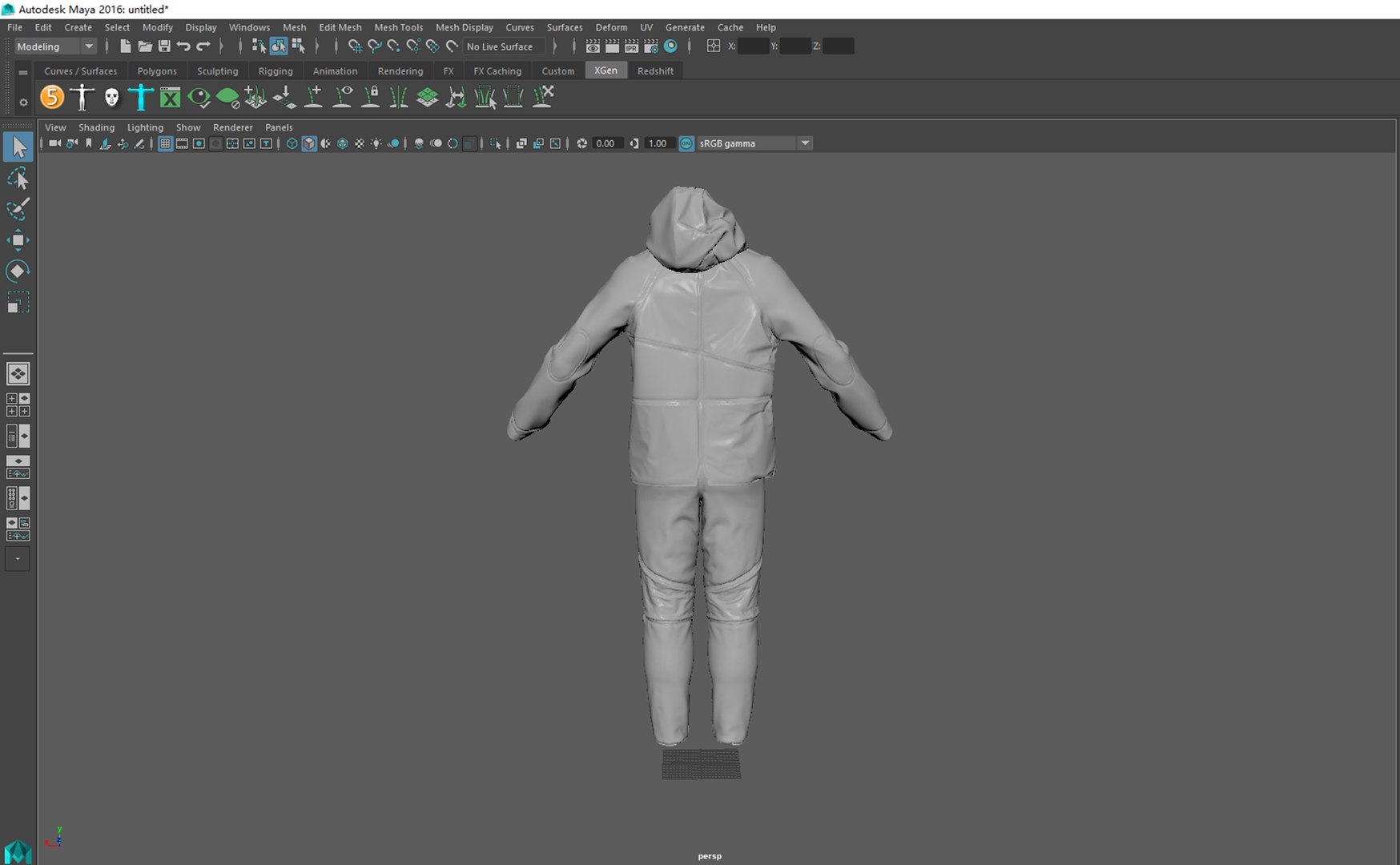Viewport: 1400px width, 865px height.
Task: Click the Maya logo in the corner
Action: [x=18, y=851]
